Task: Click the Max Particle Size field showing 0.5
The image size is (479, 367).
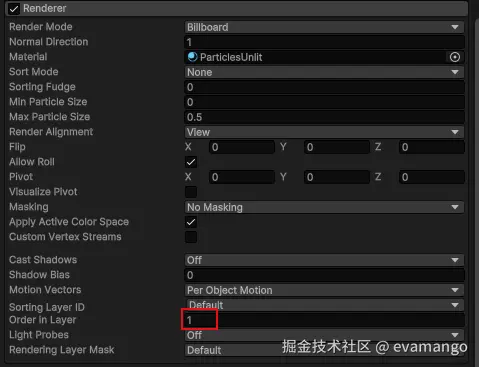Action: [x=324, y=117]
